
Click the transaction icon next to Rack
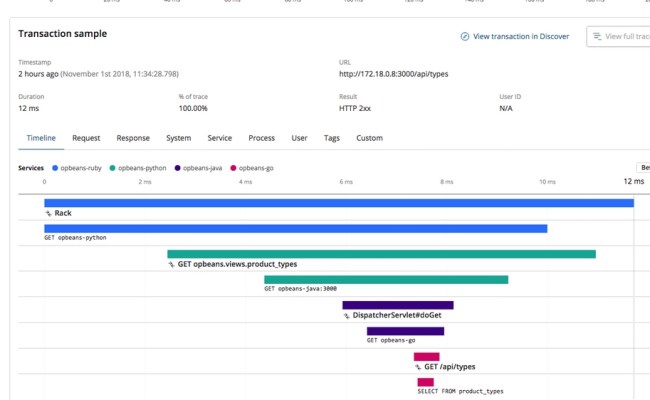point(49,213)
